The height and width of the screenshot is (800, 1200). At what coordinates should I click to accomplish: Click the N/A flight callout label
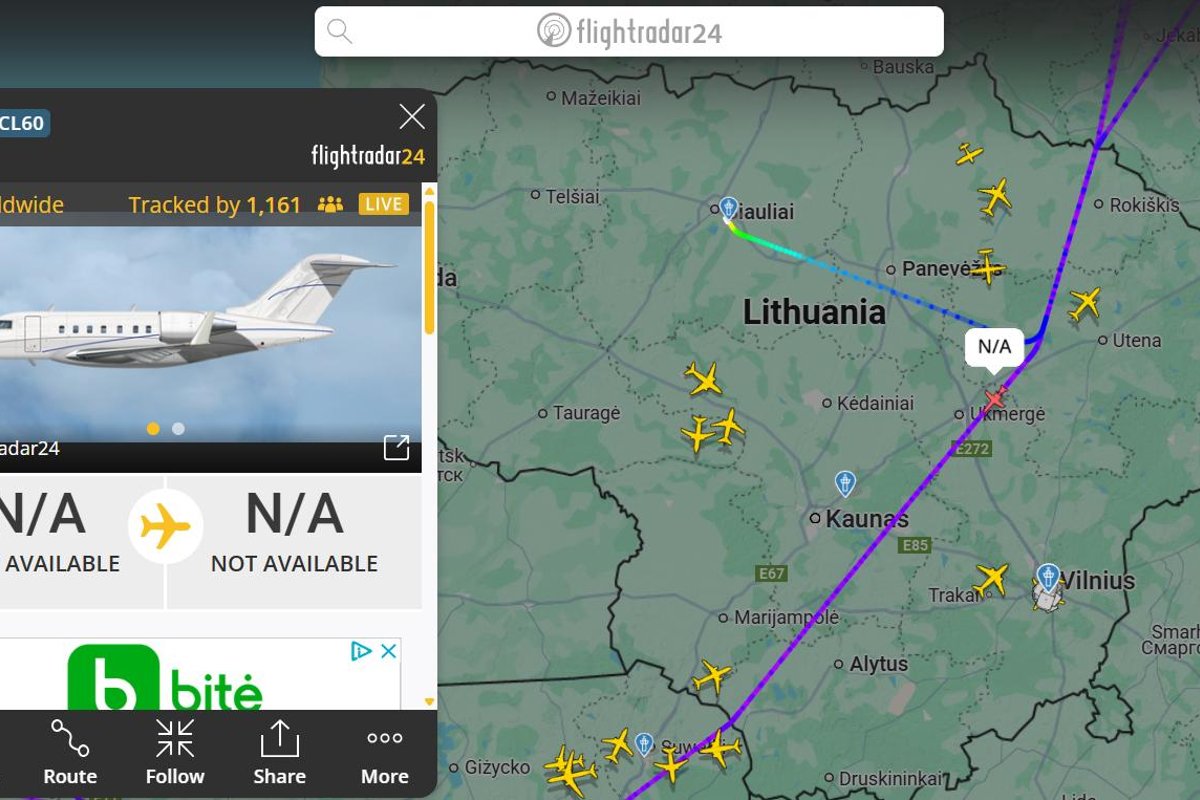pos(994,347)
